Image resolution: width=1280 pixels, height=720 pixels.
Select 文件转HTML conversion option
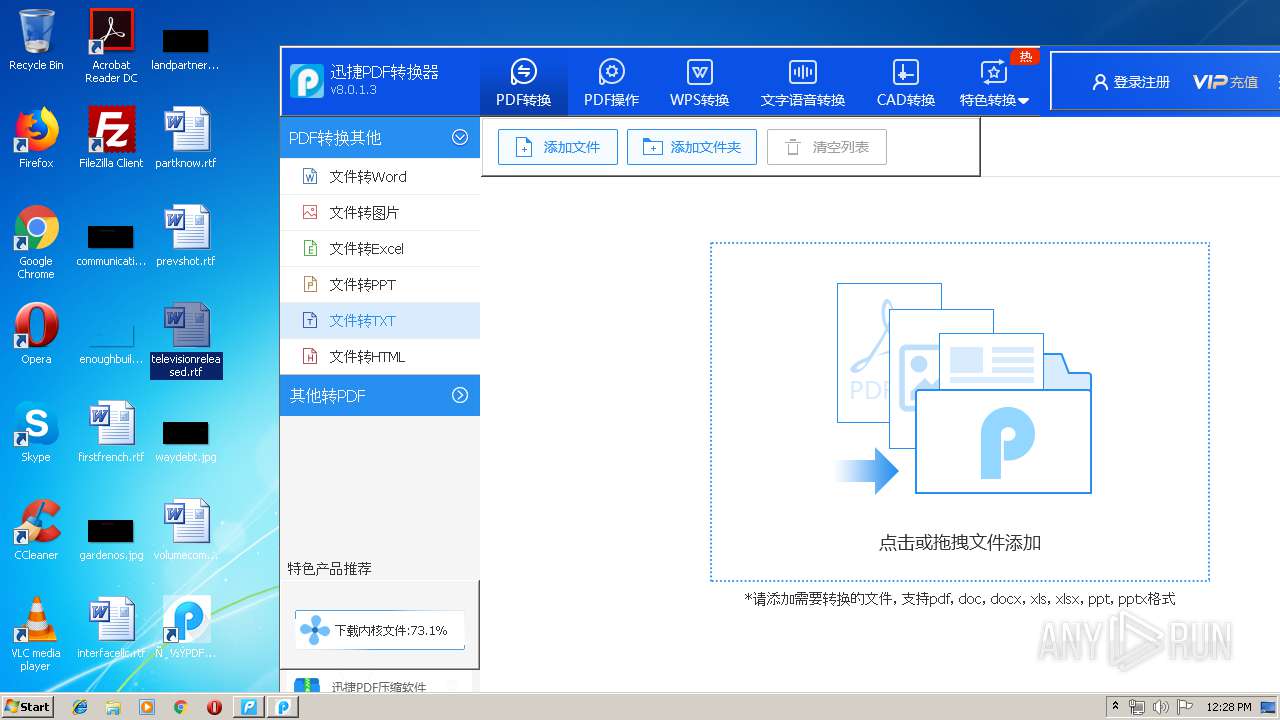click(380, 356)
